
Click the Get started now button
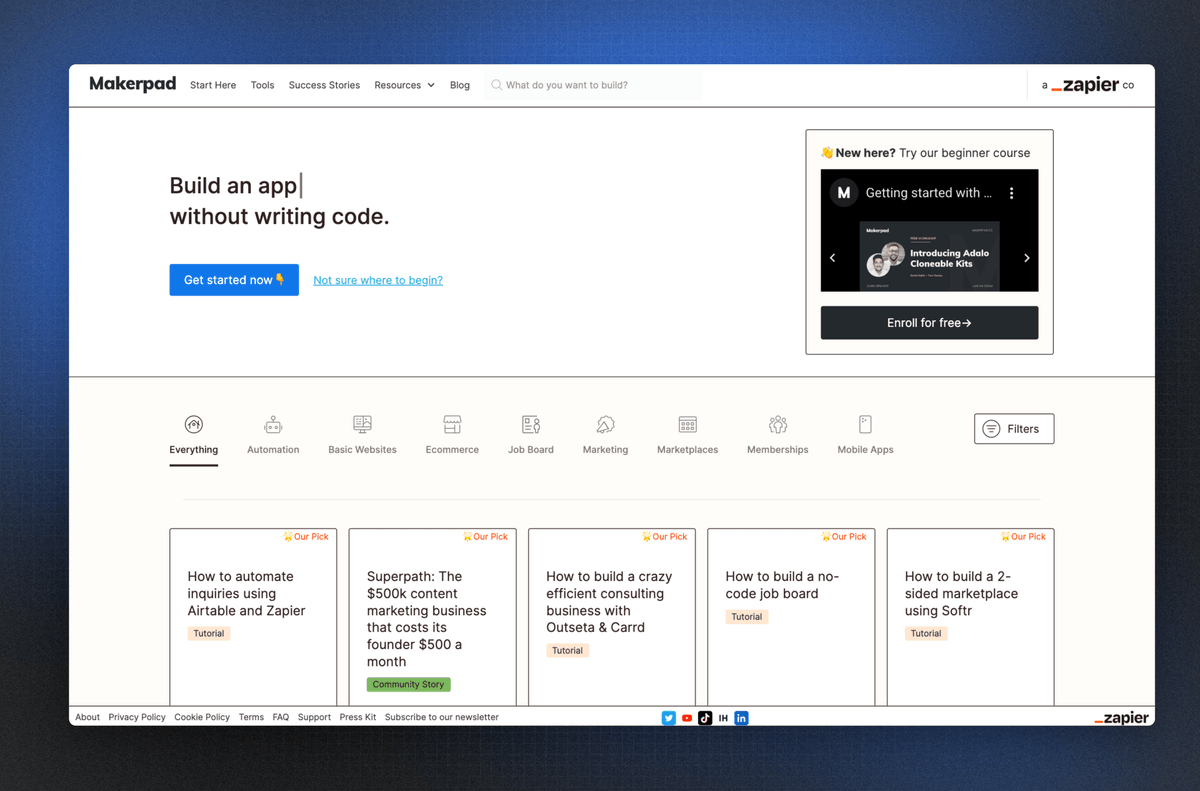point(234,280)
